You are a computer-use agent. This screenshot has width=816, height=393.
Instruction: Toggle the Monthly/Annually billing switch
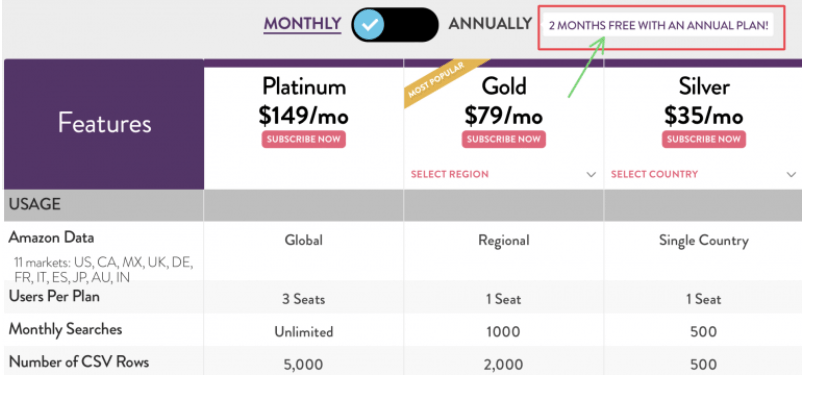pyautogui.click(x=395, y=24)
